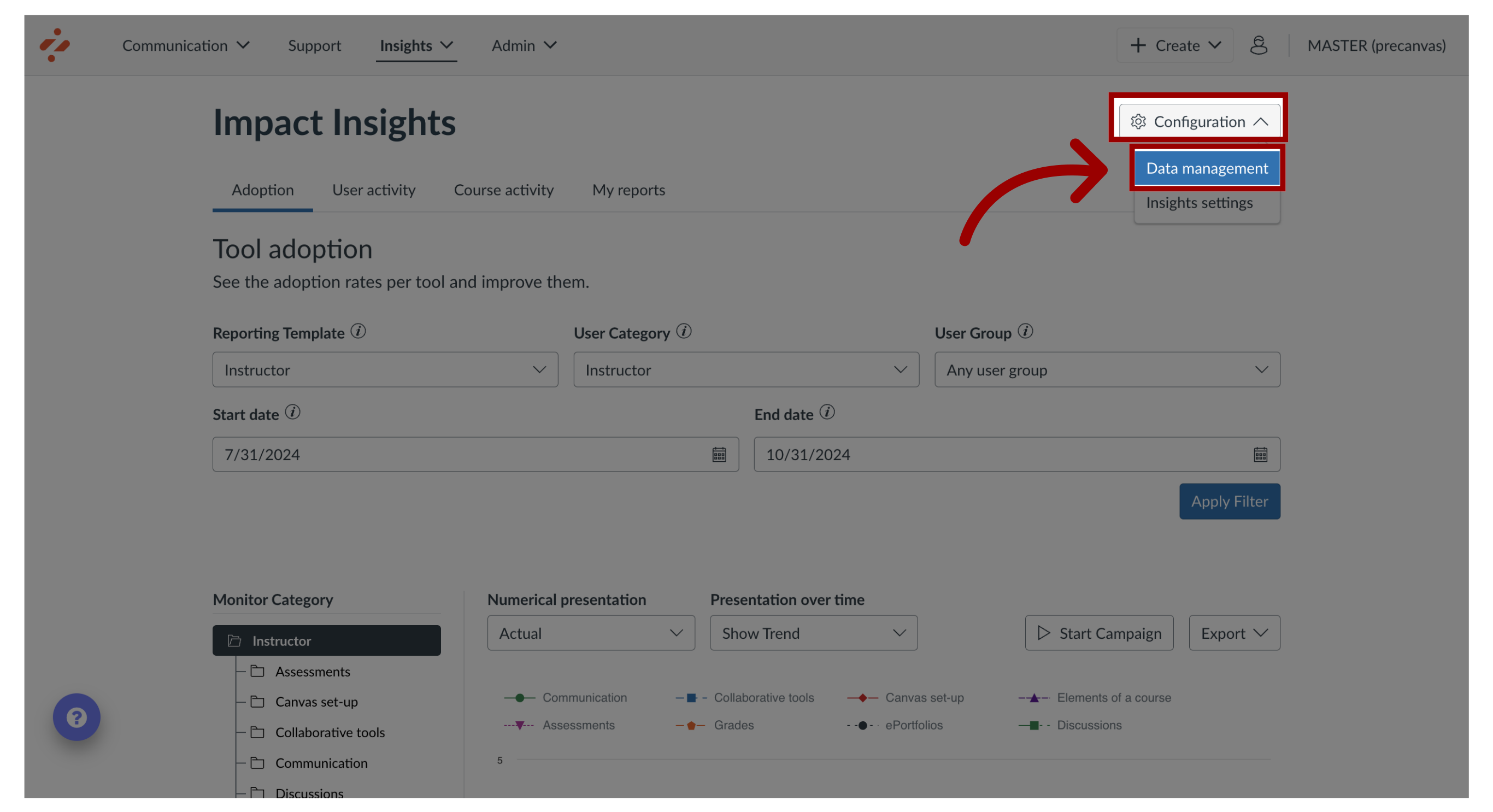1493x812 pixels.
Task: Select the Adoption tab
Action: tap(262, 190)
